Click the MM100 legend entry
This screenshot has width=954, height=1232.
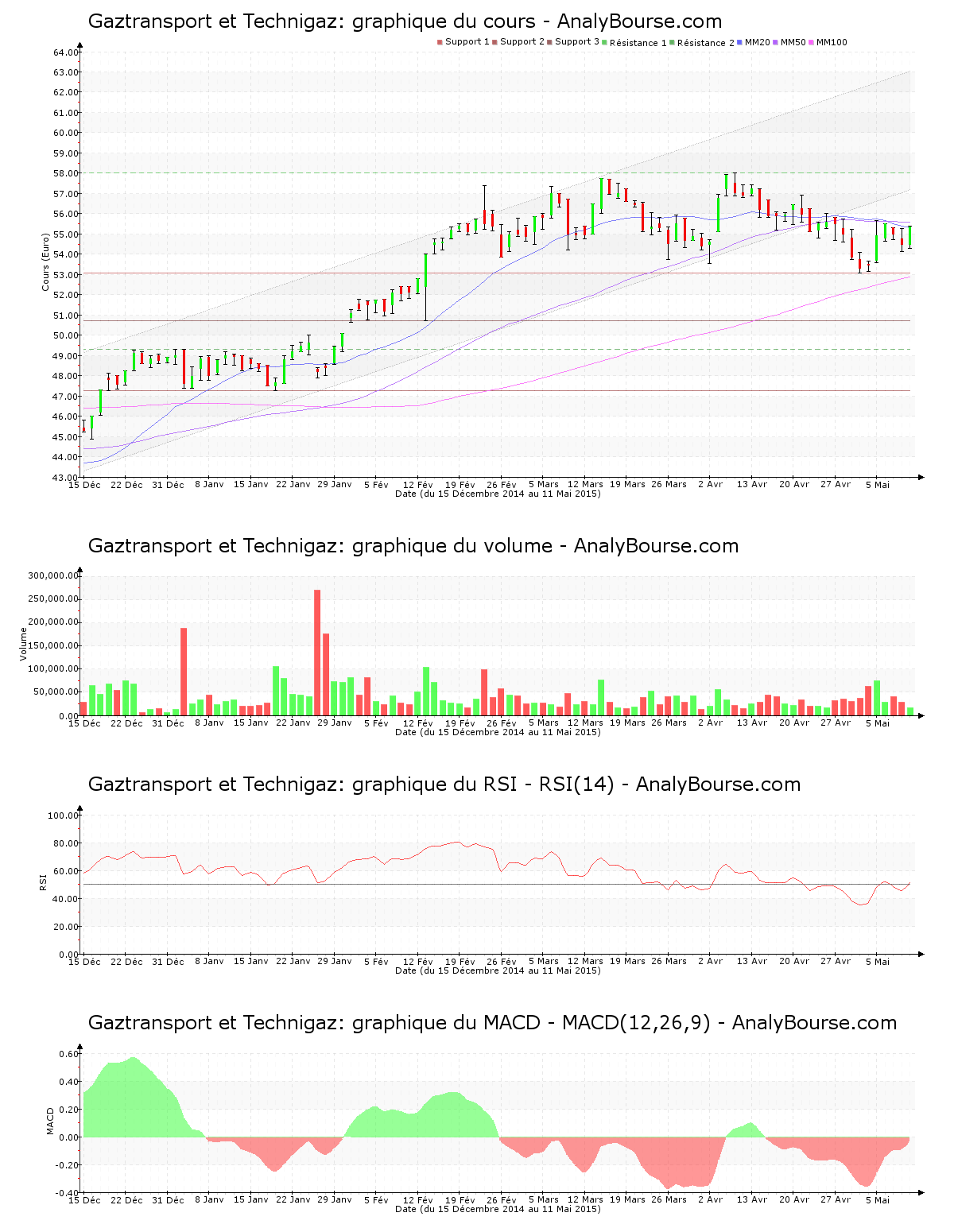pyautogui.click(x=828, y=42)
